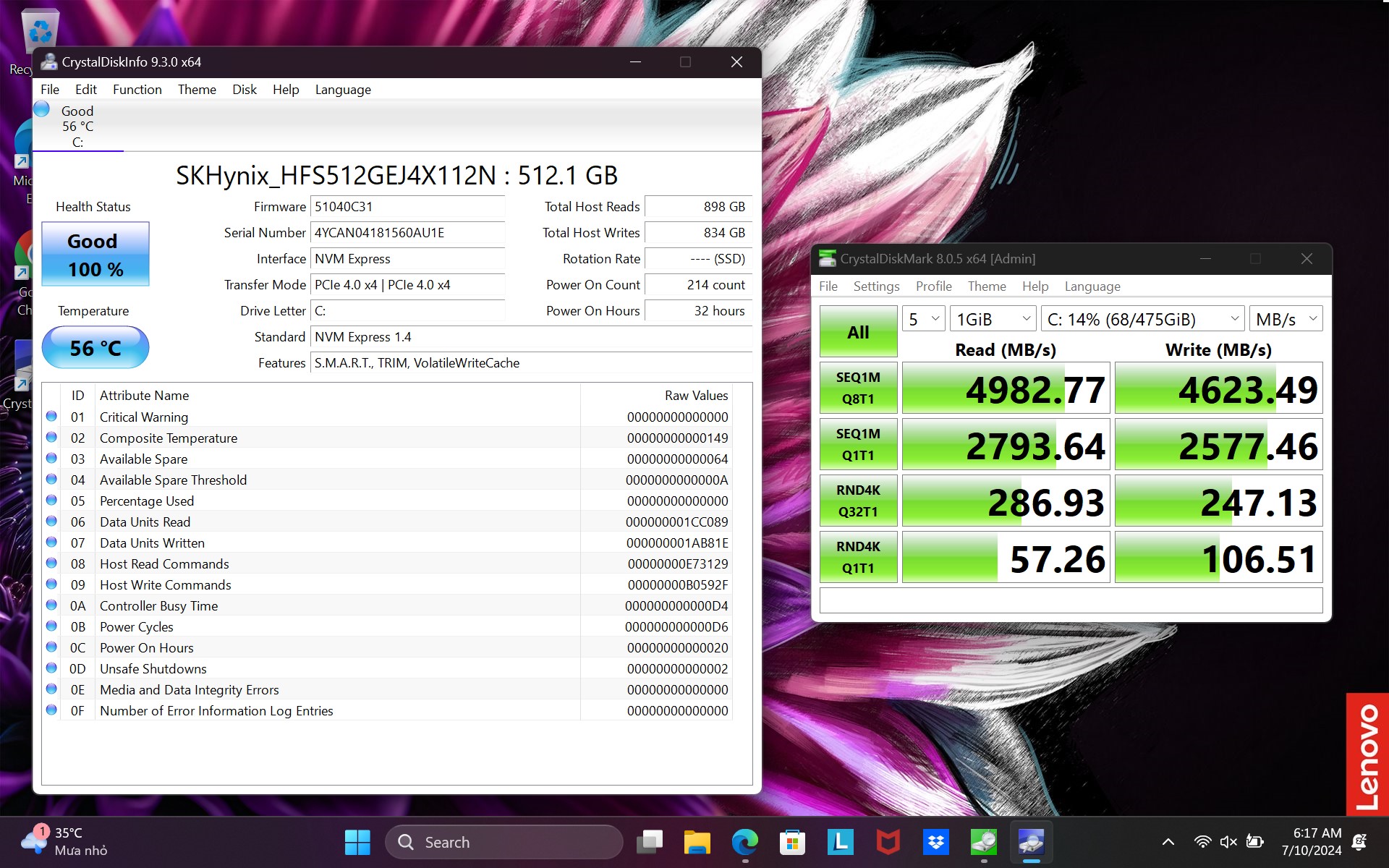Show hidden system tray icons
This screenshot has height=868, width=1389.
click(x=1168, y=842)
